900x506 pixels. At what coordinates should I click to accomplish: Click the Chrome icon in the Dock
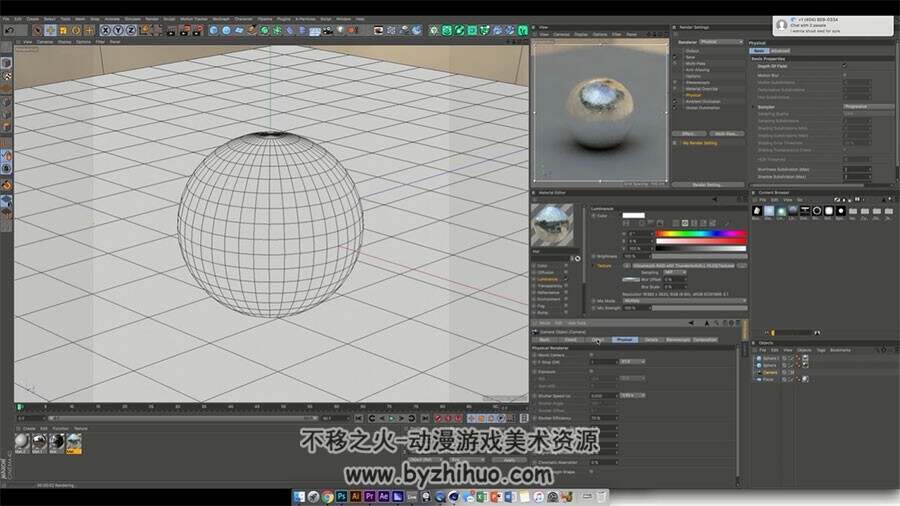point(327,496)
